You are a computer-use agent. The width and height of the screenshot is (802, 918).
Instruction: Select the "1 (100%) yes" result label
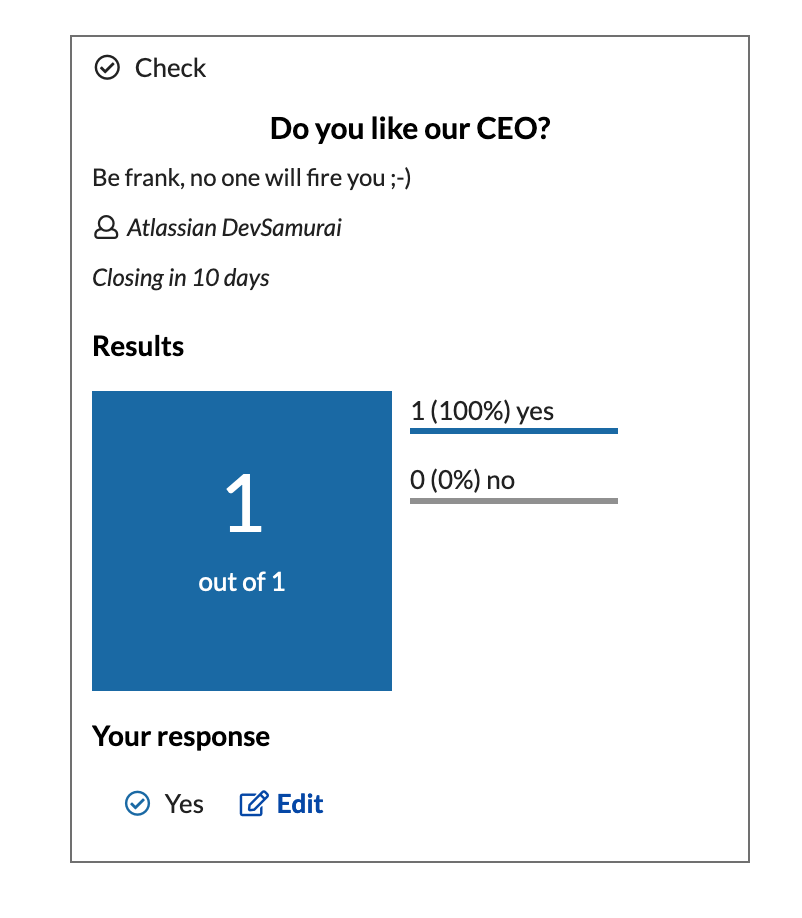coord(482,411)
